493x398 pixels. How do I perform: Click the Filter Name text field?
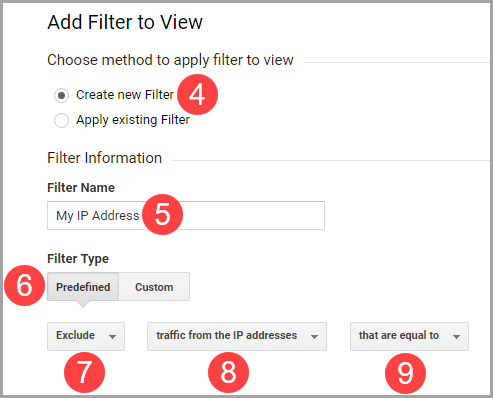[x=186, y=215]
